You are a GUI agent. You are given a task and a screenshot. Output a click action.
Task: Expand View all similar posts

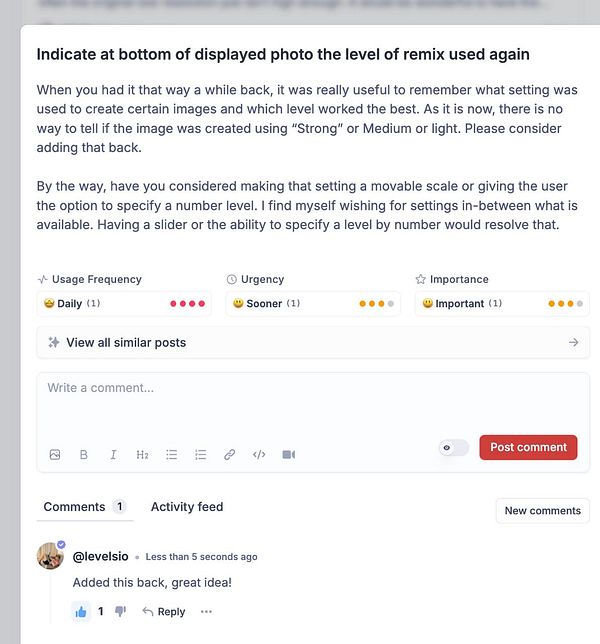coord(313,343)
